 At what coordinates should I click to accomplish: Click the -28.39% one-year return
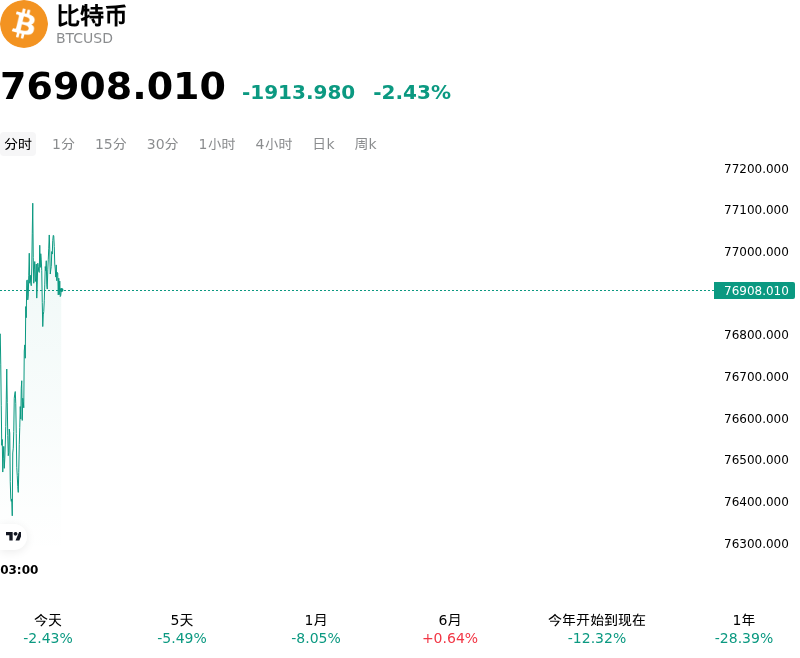(743, 639)
